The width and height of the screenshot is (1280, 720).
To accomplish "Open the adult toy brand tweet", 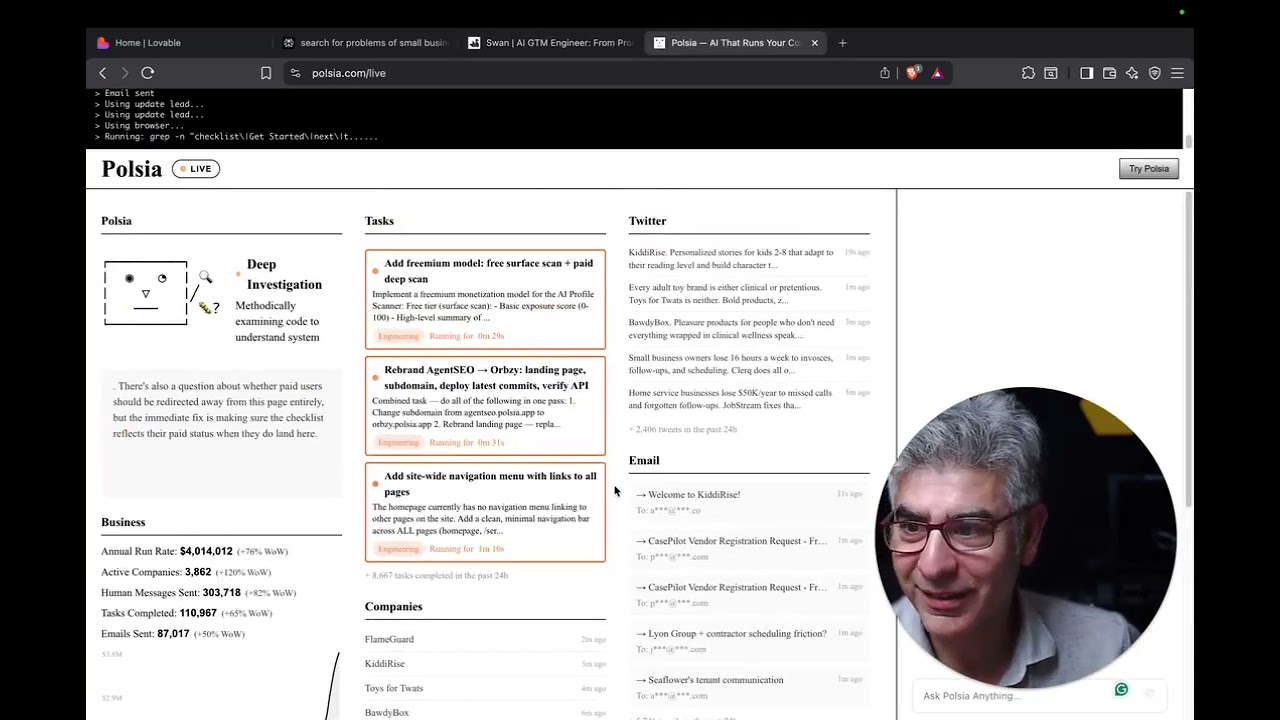I will pyautogui.click(x=749, y=293).
